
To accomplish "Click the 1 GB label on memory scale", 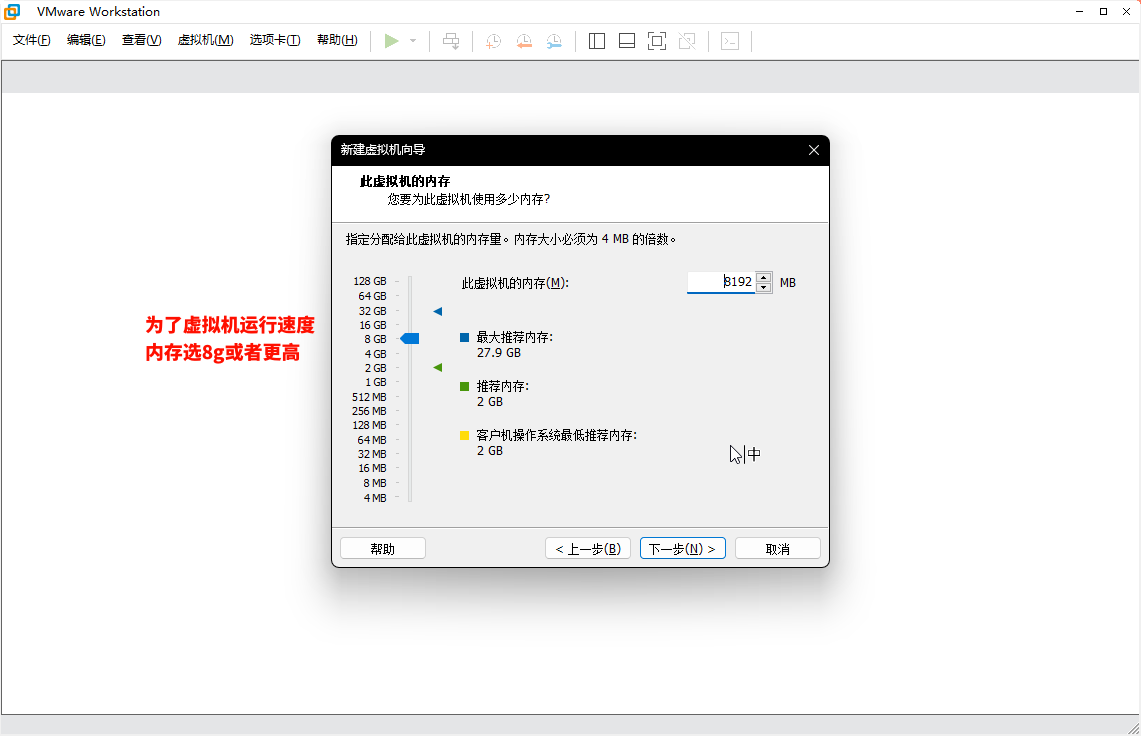I will (375, 382).
